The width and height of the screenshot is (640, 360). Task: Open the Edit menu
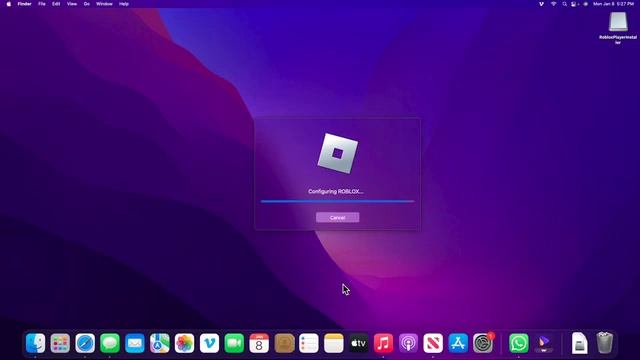point(56,4)
